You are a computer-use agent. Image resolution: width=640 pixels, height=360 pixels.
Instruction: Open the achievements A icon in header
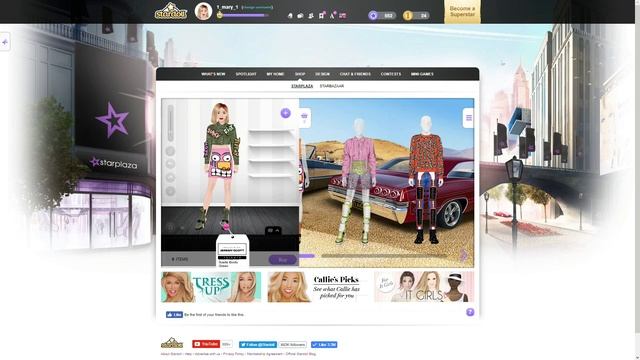tap(332, 15)
